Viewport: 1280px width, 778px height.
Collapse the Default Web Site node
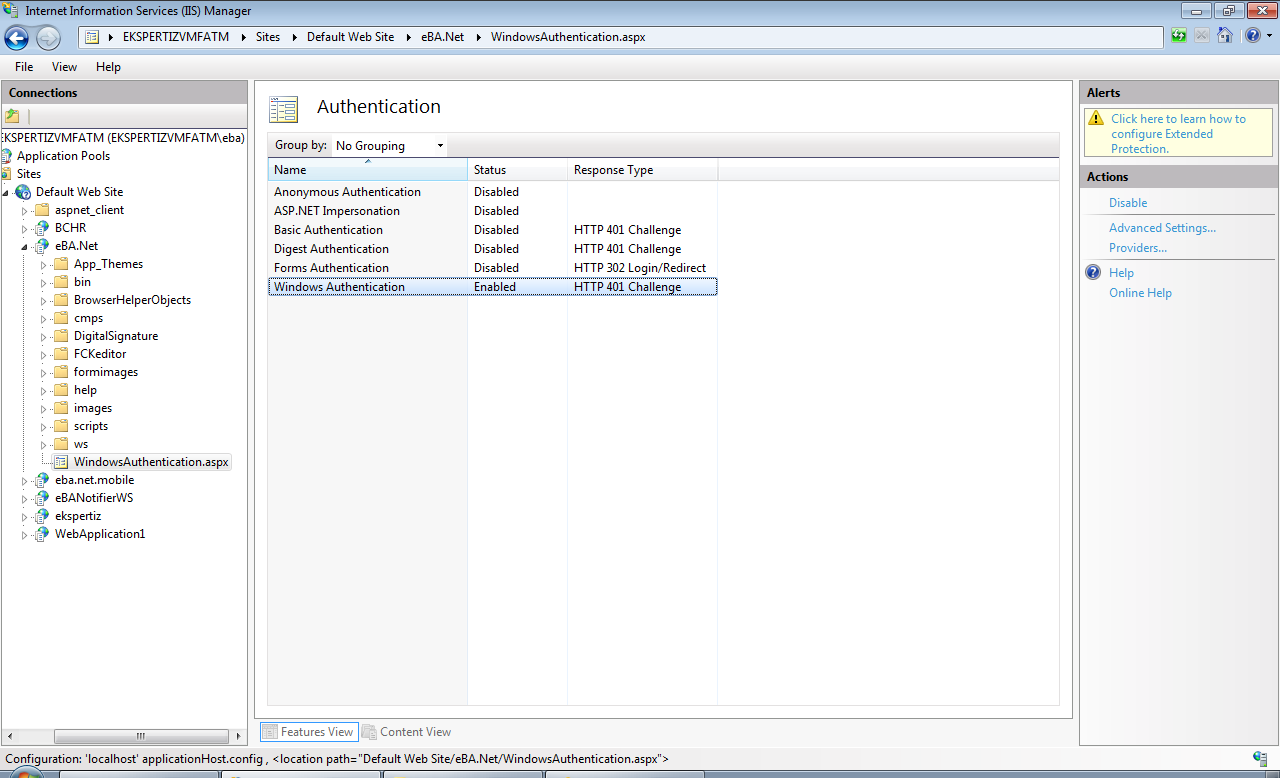[6, 192]
